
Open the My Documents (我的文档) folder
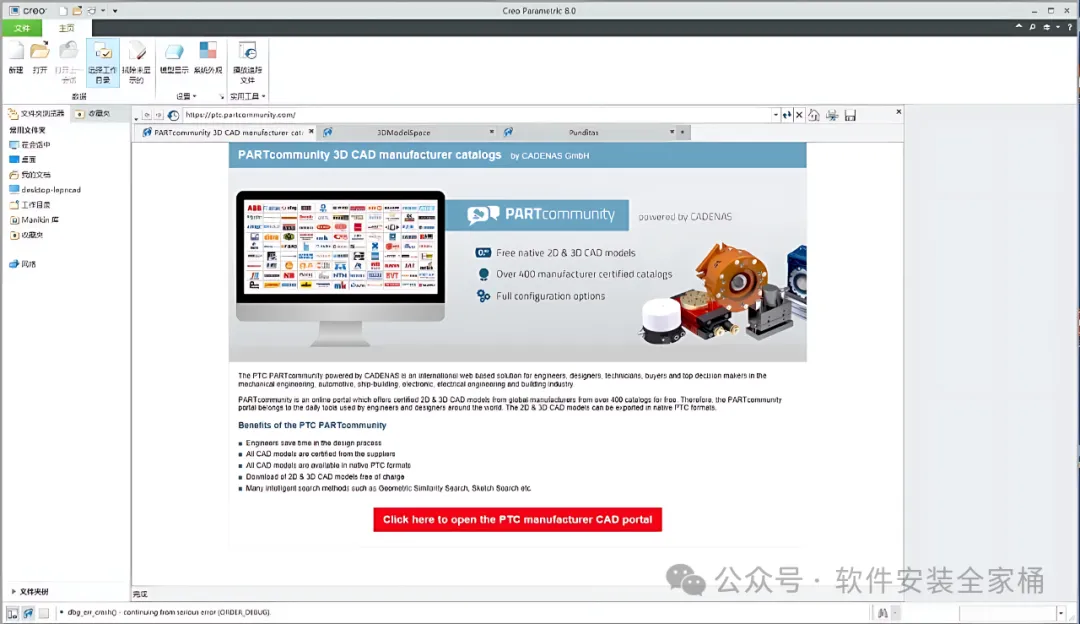30,175
